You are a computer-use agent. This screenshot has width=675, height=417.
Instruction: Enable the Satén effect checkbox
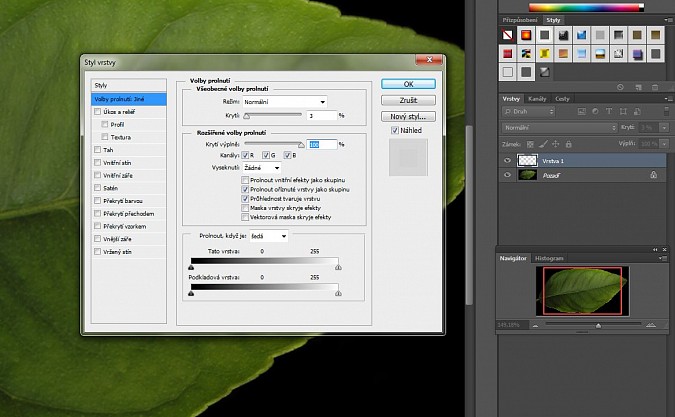pyautogui.click(x=97, y=188)
